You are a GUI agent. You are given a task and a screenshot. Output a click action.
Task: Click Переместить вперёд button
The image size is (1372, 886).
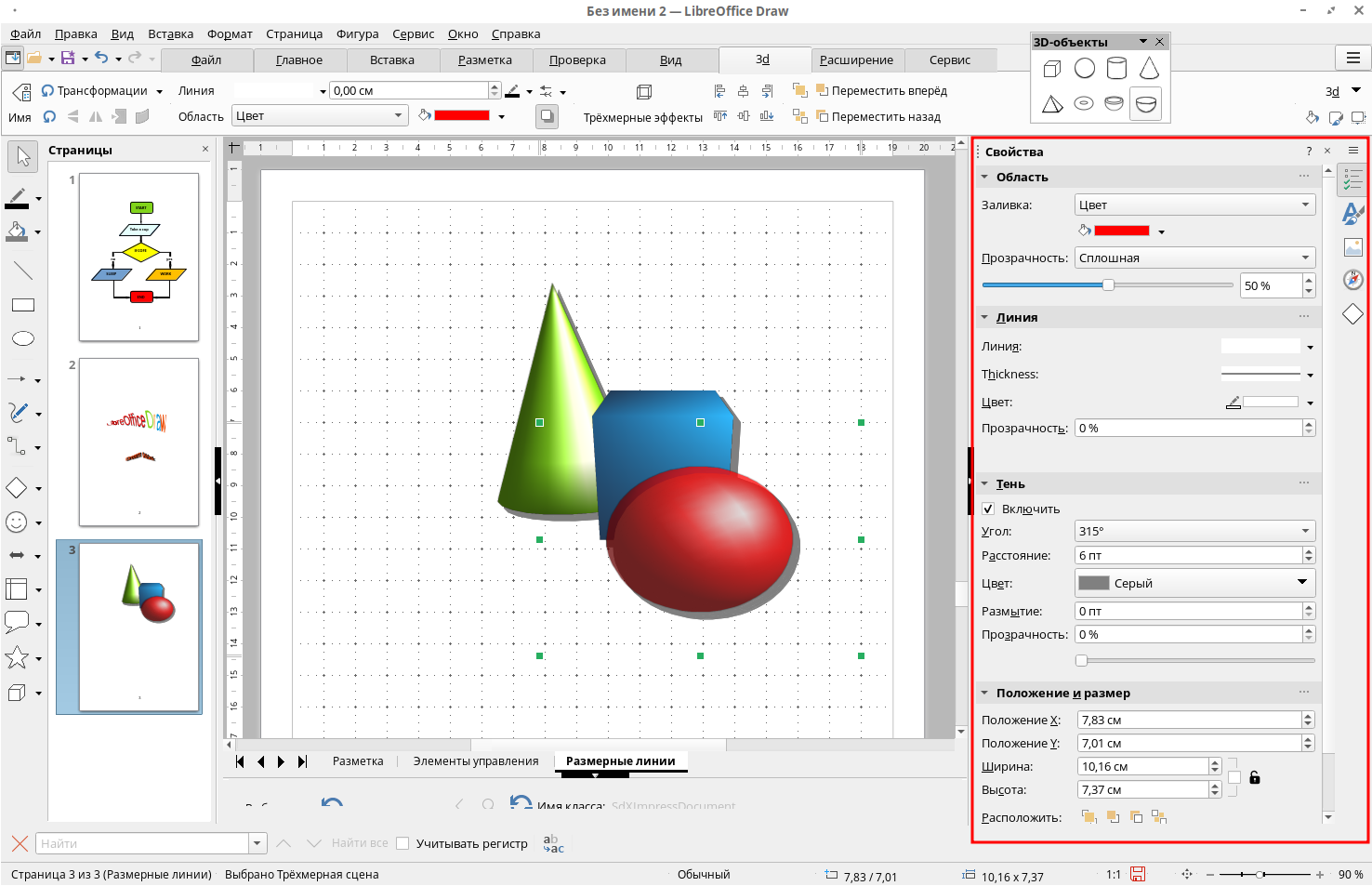click(x=881, y=90)
